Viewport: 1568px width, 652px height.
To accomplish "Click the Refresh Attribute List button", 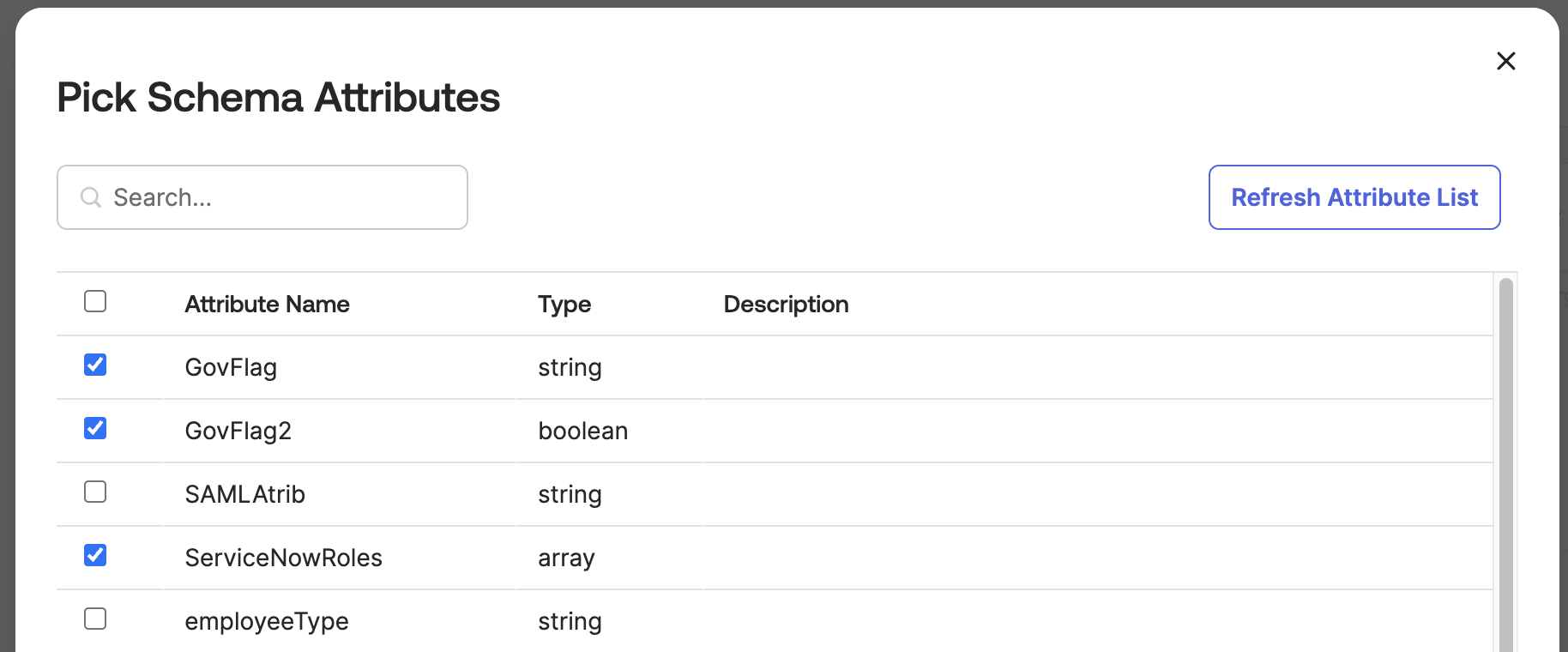I will point(1354,197).
